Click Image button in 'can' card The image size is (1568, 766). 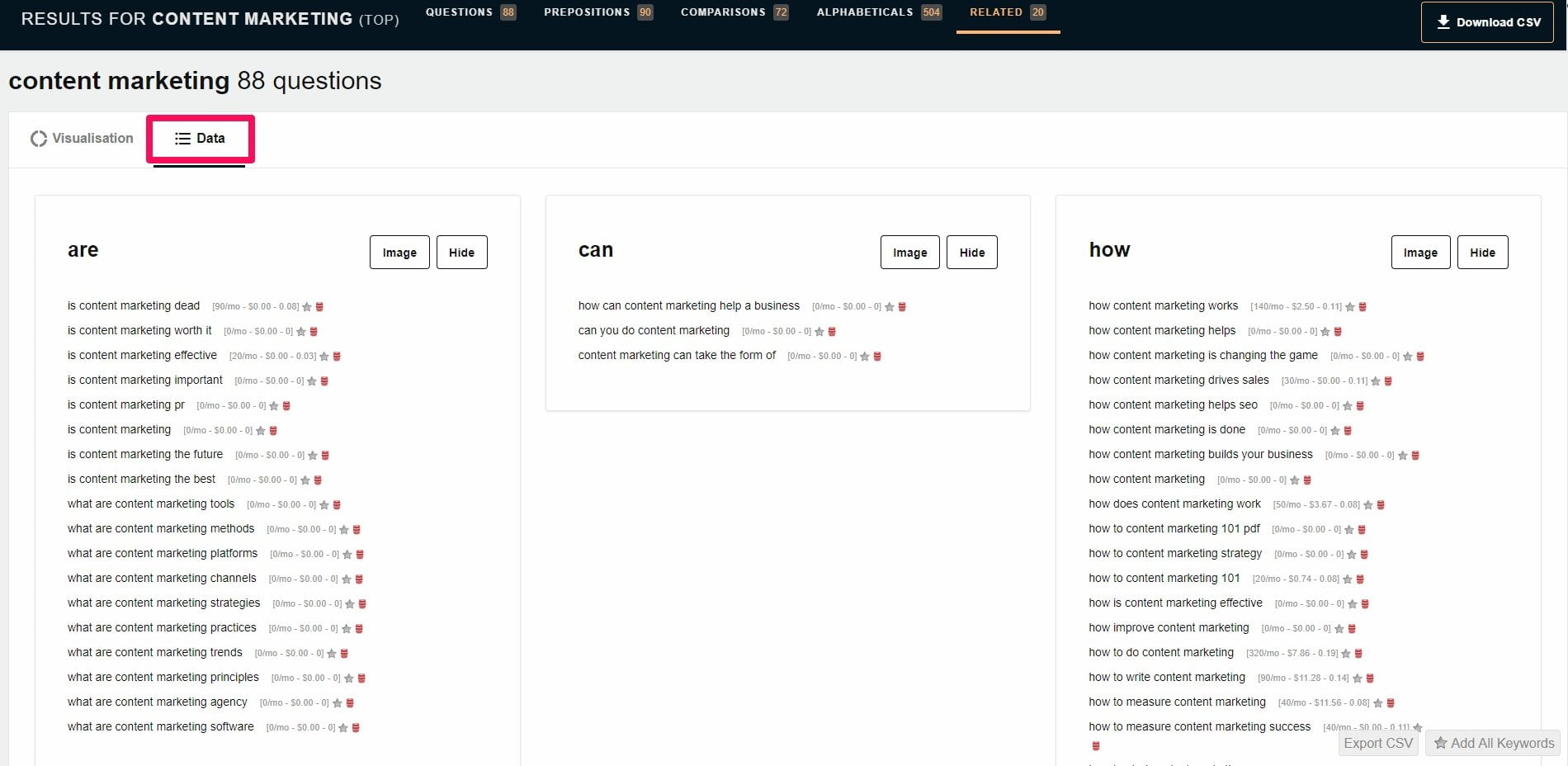coord(909,253)
